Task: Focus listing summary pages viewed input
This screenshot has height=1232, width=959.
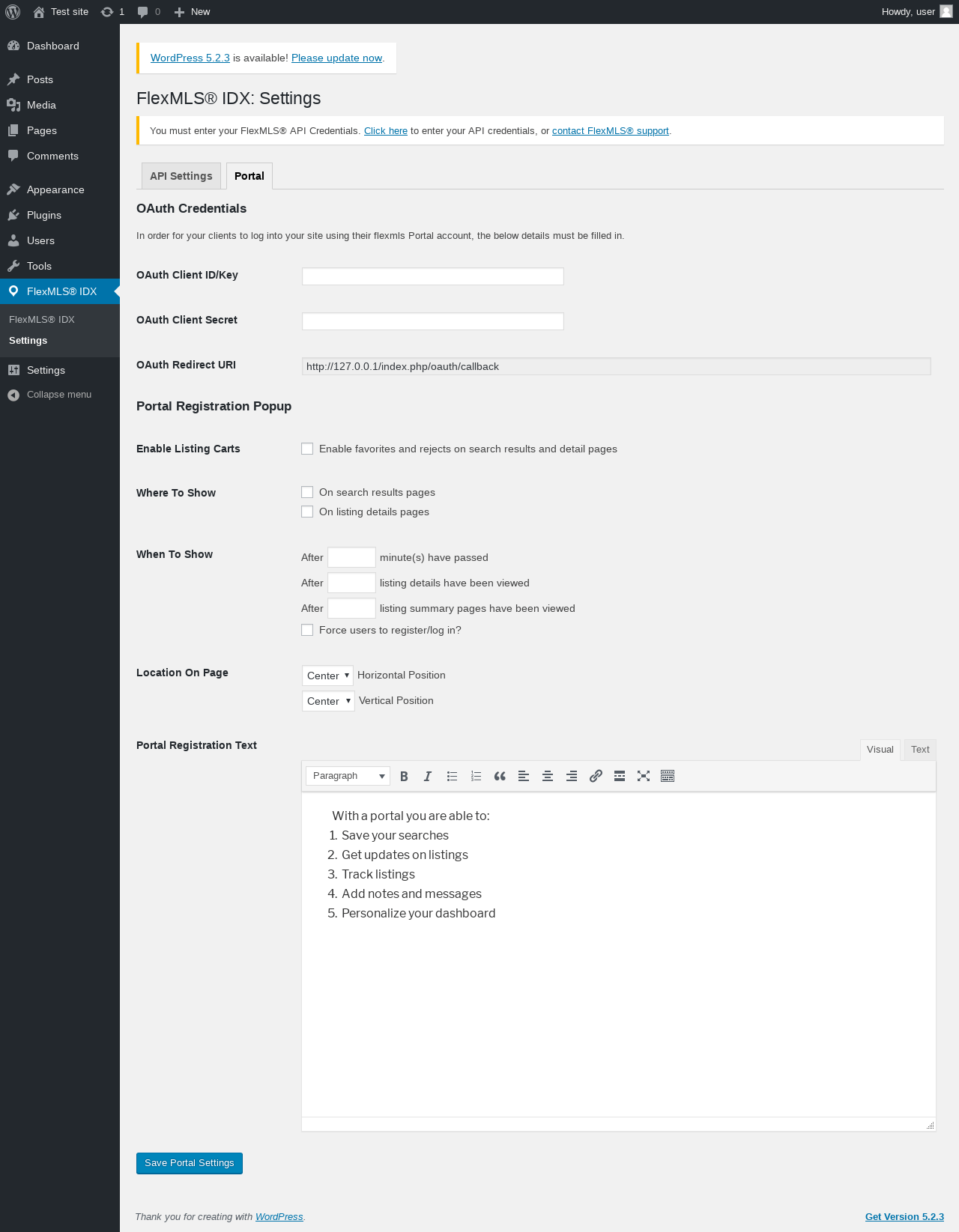Action: 351,608
